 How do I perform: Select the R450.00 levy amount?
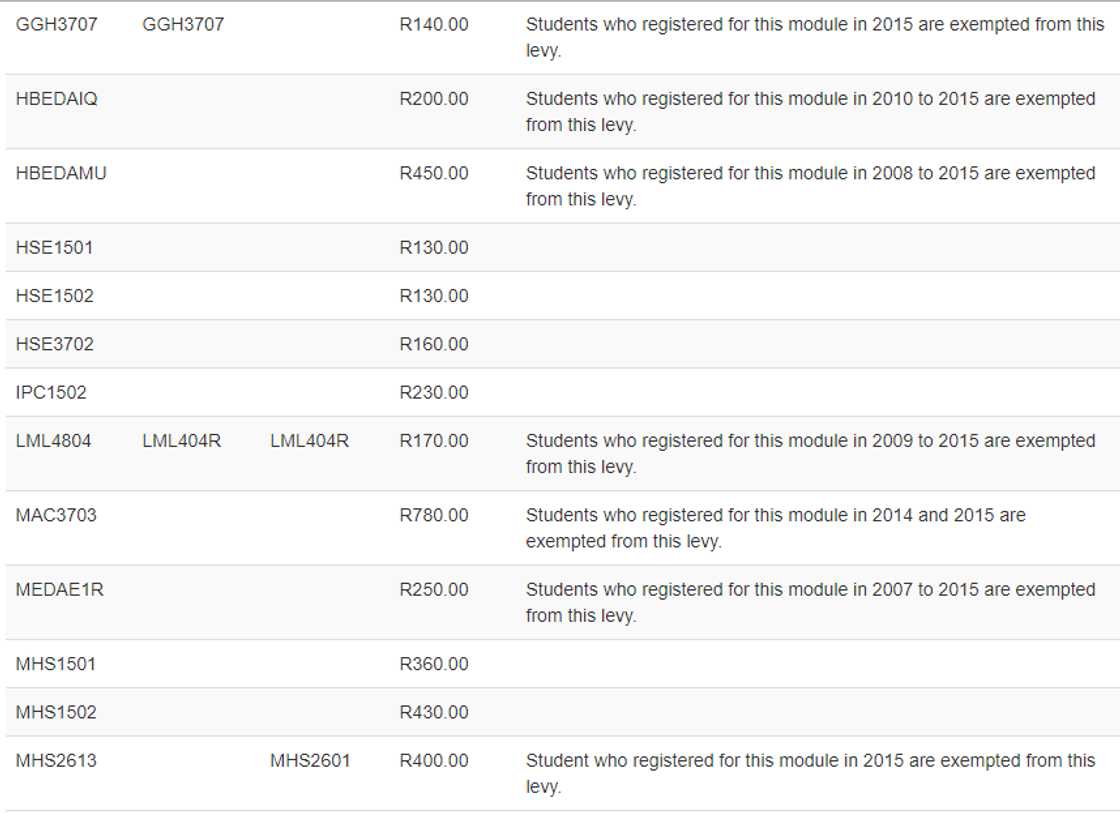434,173
